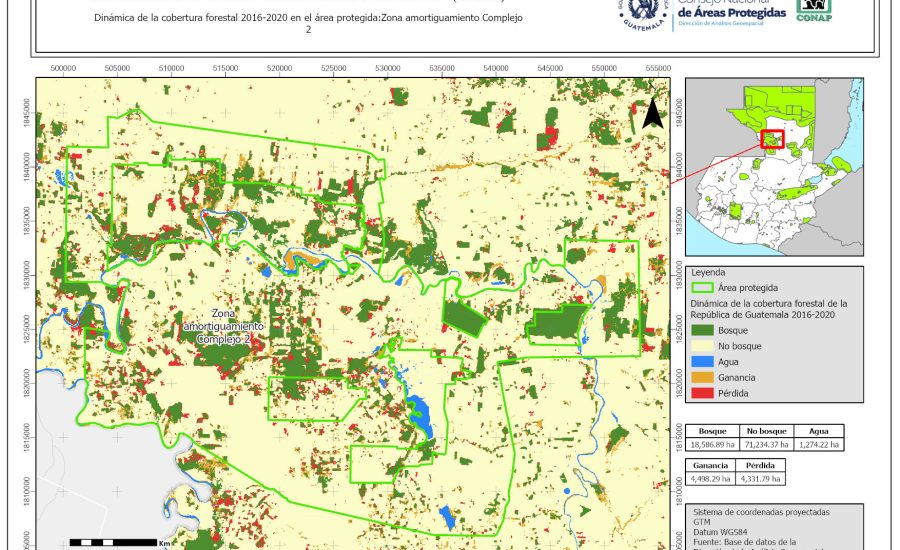Click the large blue lake on map
The image size is (900, 550).
point(421,413)
